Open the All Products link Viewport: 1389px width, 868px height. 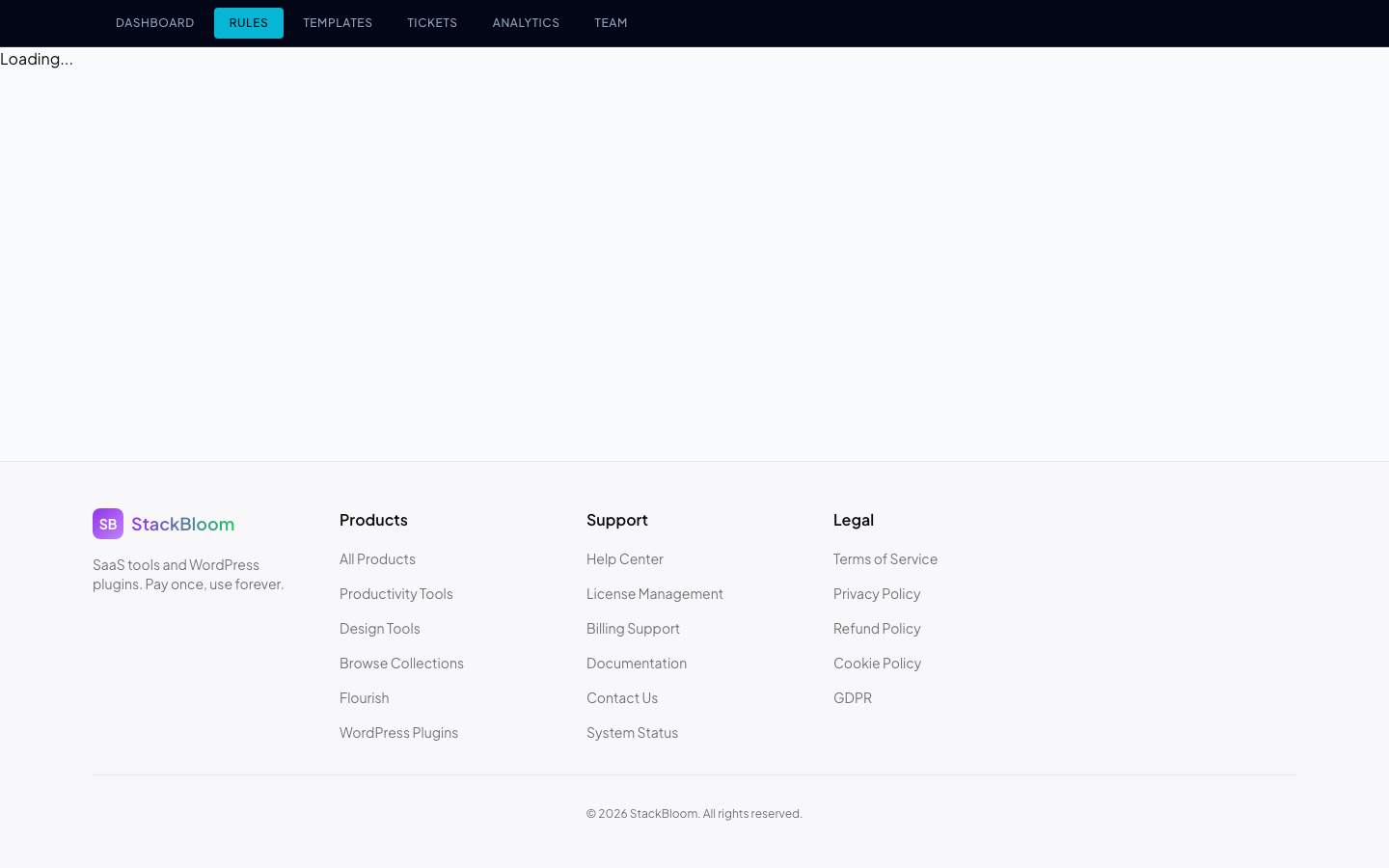pyautogui.click(x=377, y=558)
